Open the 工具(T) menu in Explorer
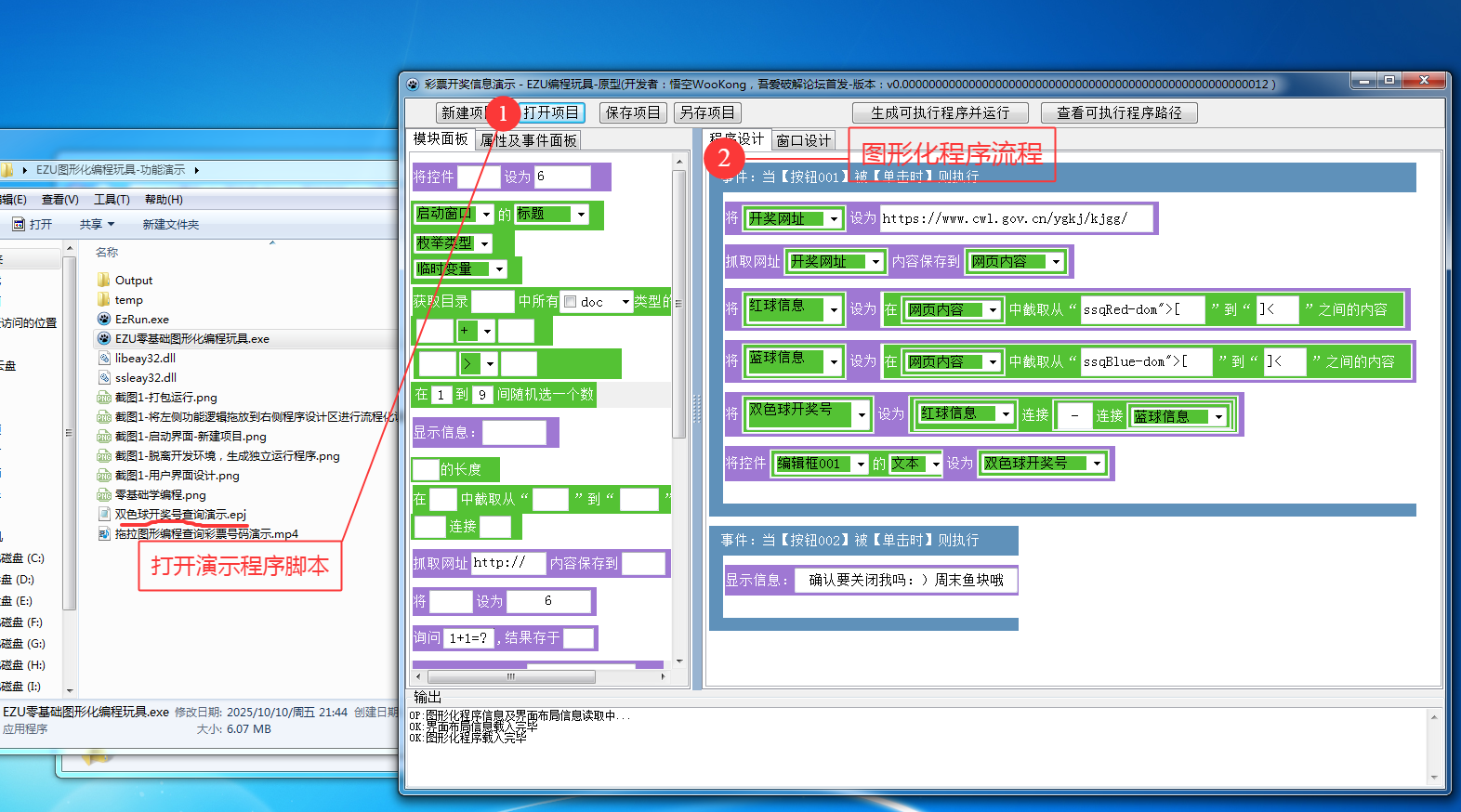 pos(112,199)
